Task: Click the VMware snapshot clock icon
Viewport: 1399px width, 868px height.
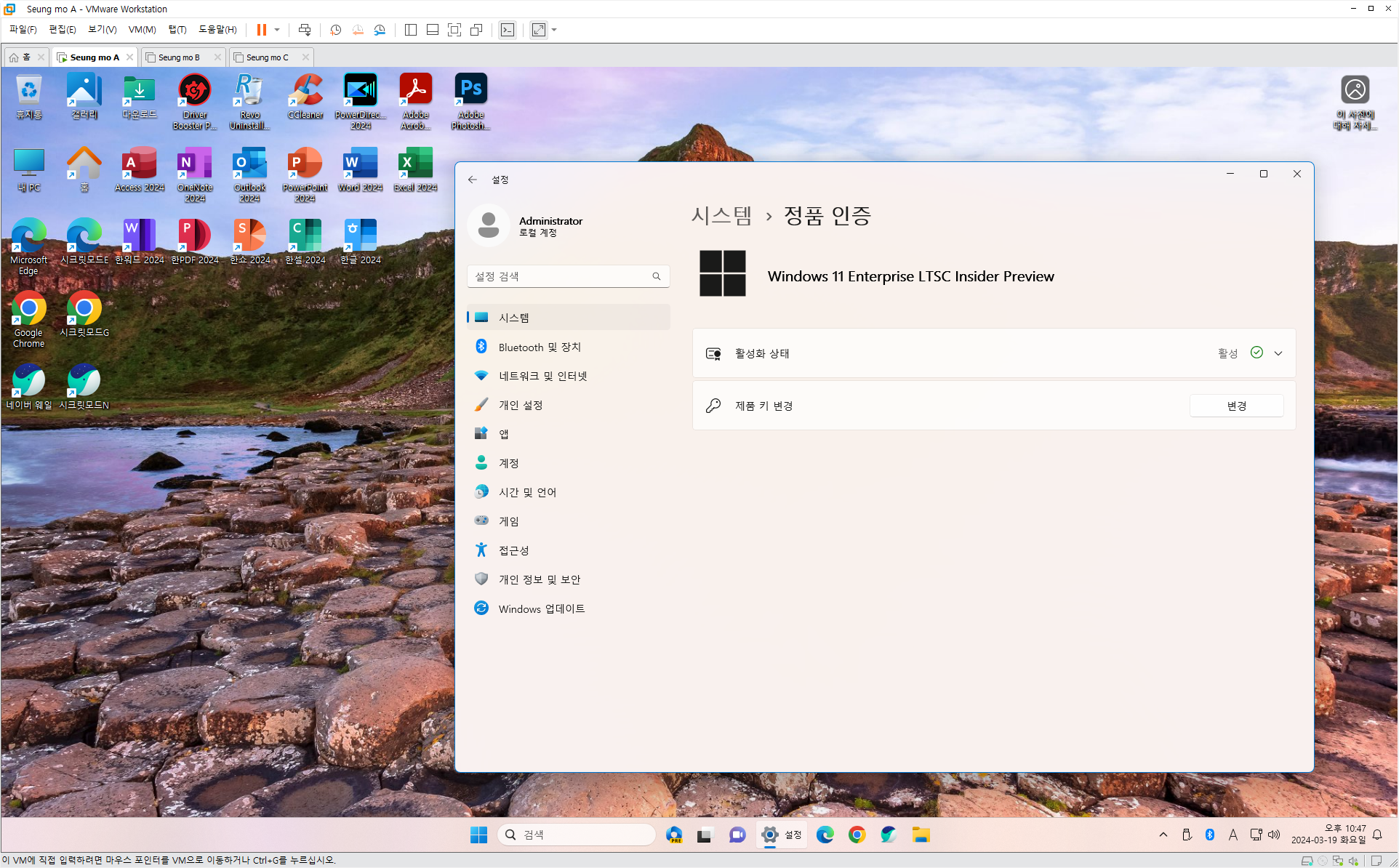Action: pyautogui.click(x=335, y=30)
